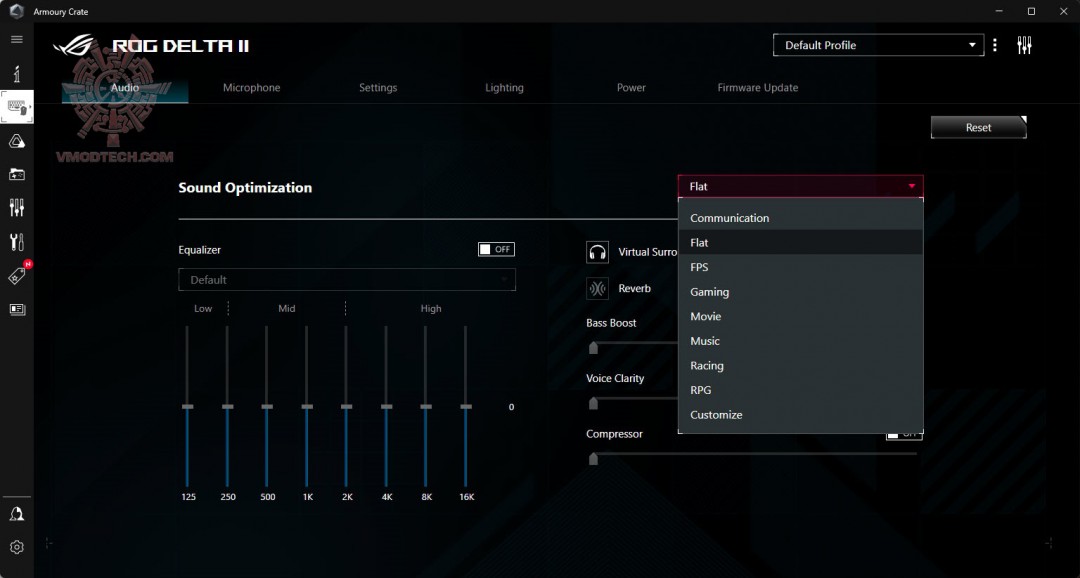Click the Reset button
This screenshot has width=1080, height=578.
(x=978, y=127)
